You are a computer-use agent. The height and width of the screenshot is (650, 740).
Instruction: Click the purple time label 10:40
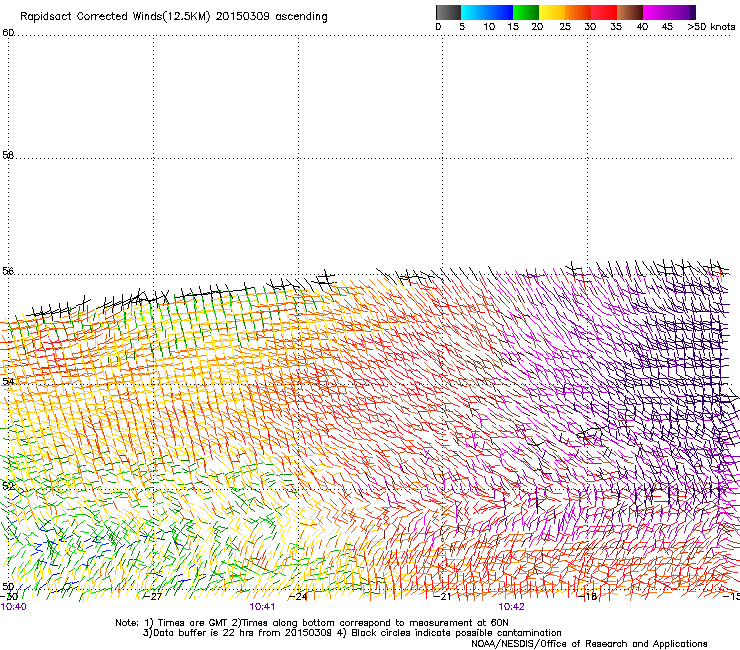click(x=14, y=607)
